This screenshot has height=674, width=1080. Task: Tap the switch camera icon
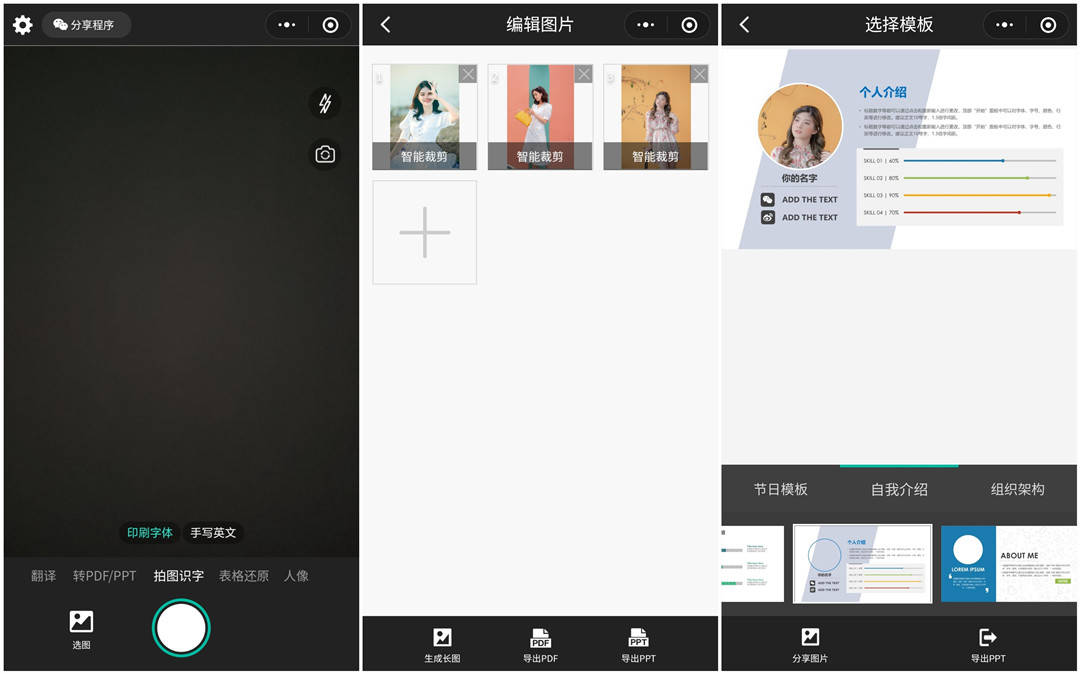[x=325, y=154]
